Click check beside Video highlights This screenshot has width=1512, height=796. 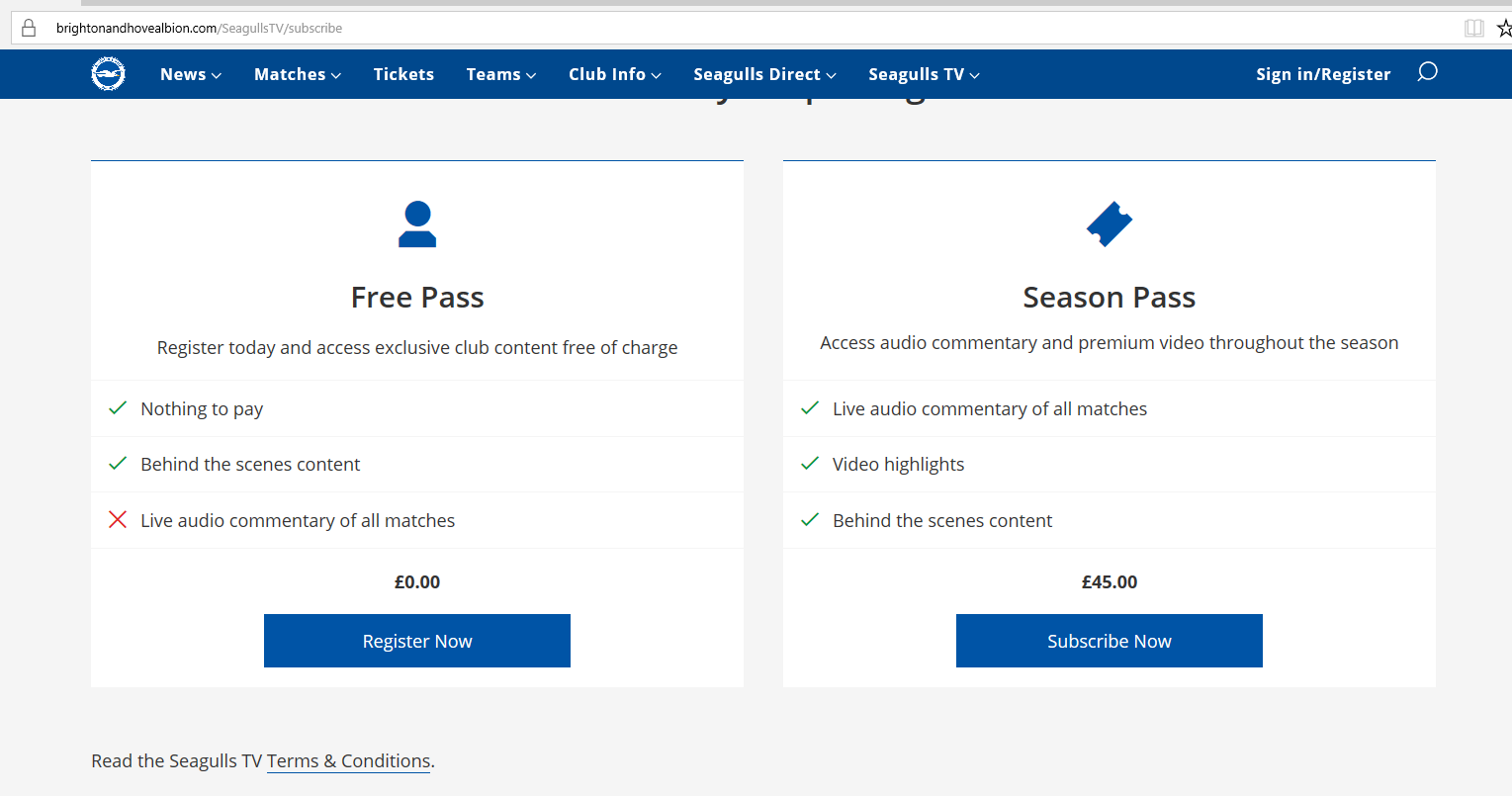[810, 464]
